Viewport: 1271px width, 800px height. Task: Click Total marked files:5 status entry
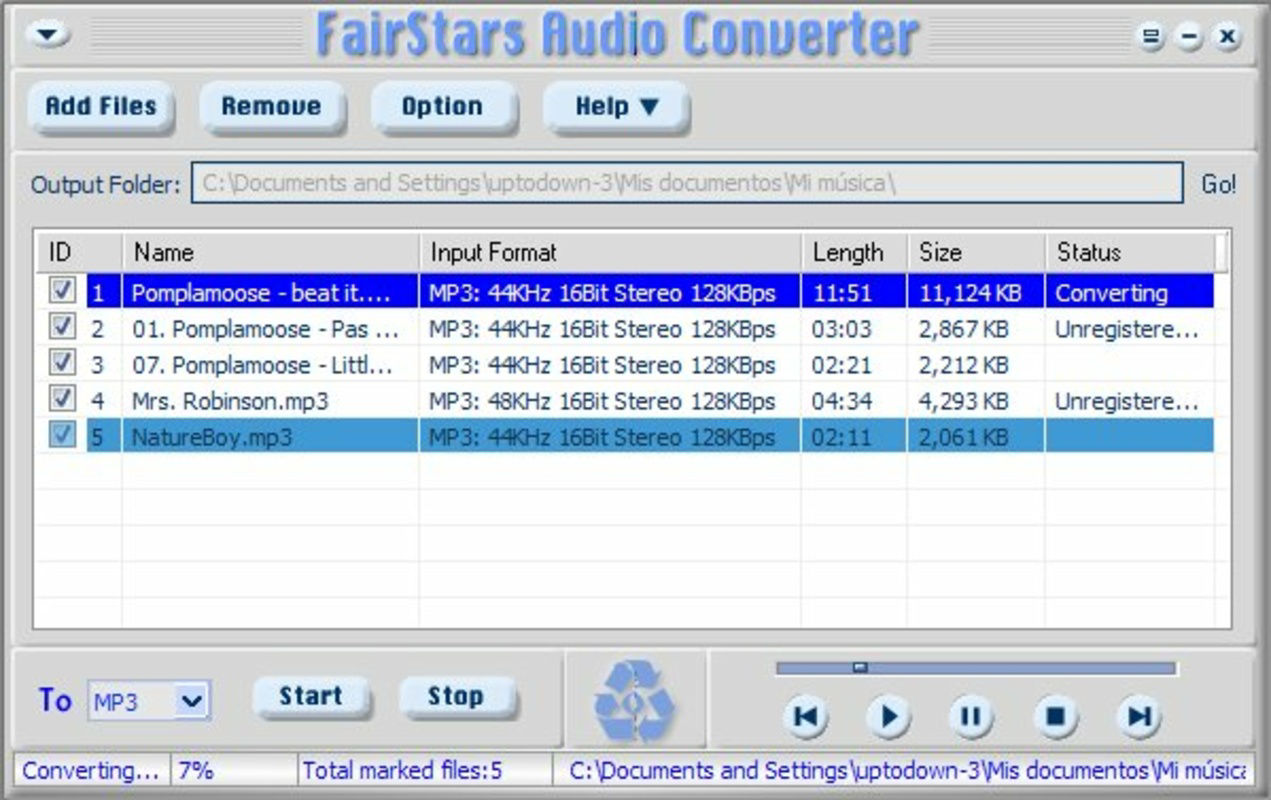pyautogui.click(x=424, y=770)
